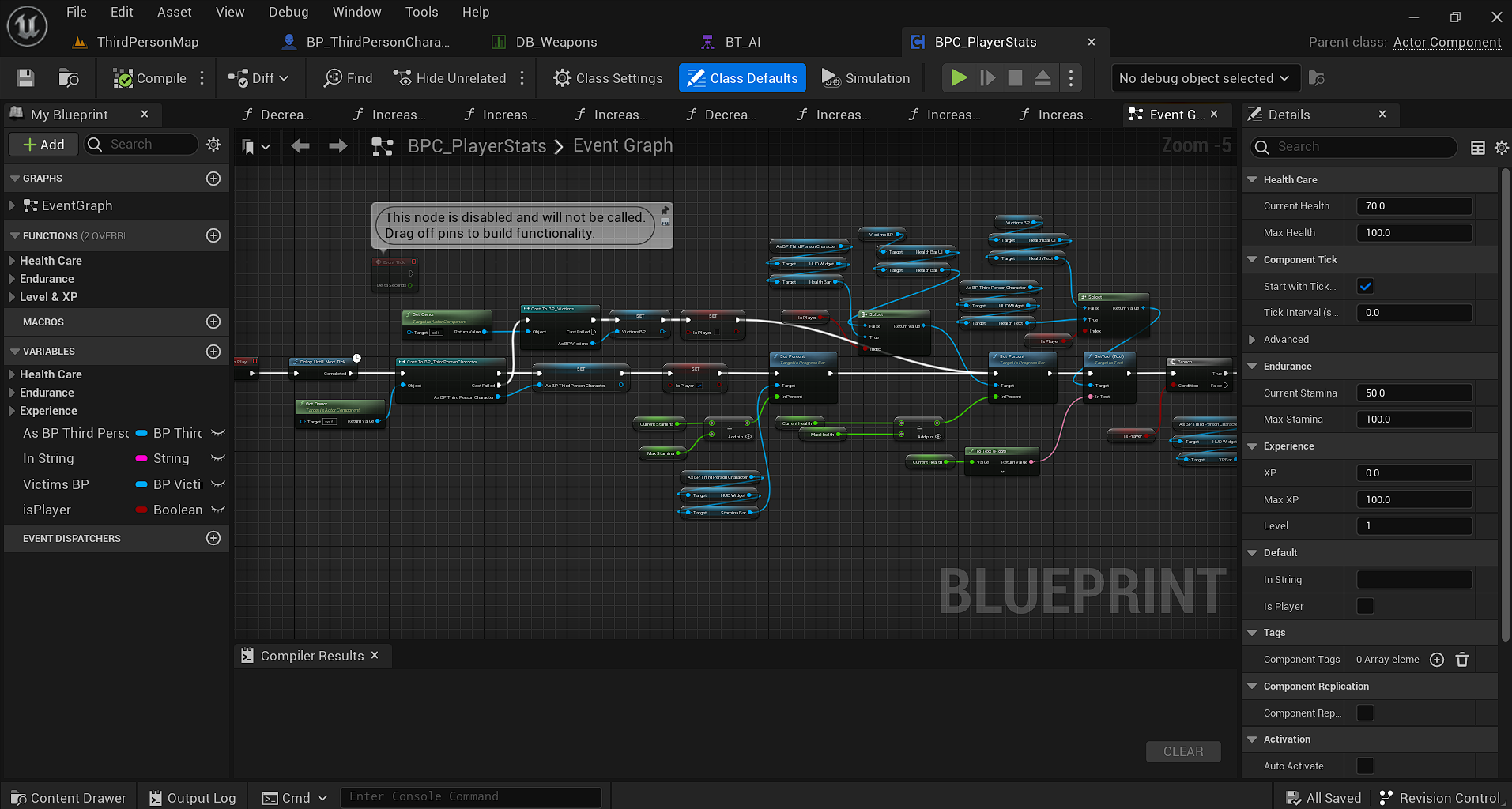Switch to the ThirdPersonMap tab

pos(148,42)
